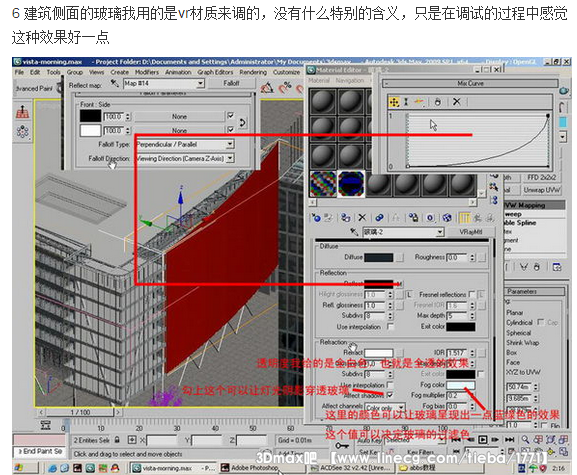Click the add point tool in Mix Curve
577x475 pixels.
419,102
